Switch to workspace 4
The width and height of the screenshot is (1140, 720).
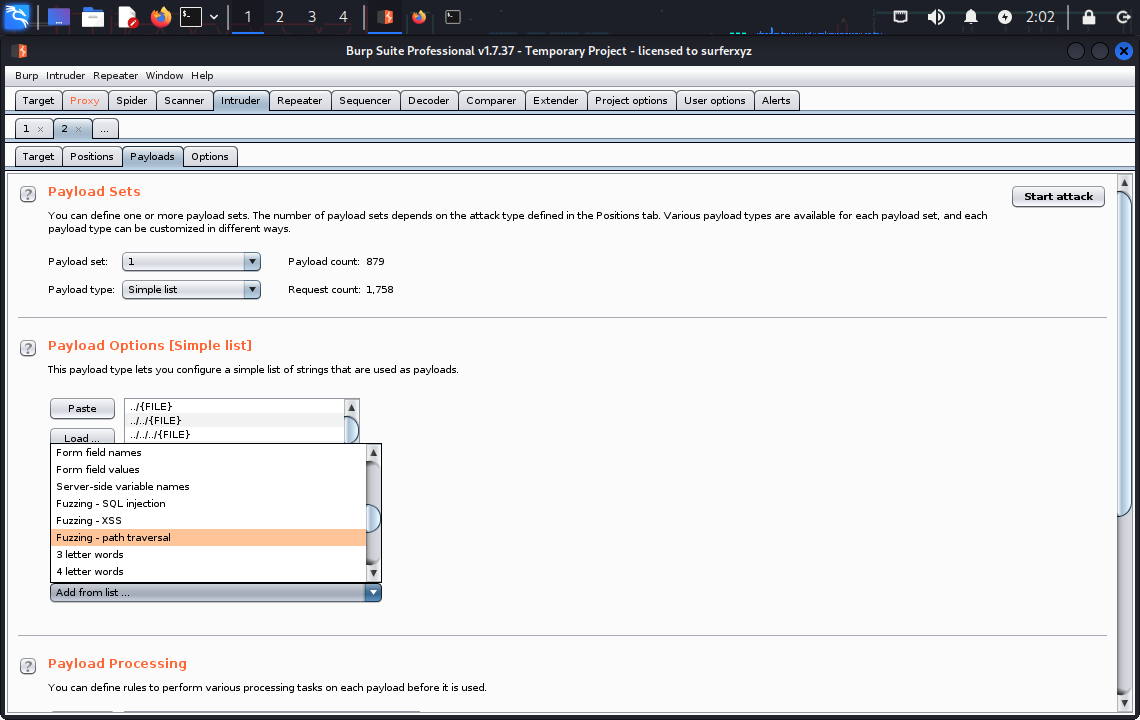click(x=343, y=17)
